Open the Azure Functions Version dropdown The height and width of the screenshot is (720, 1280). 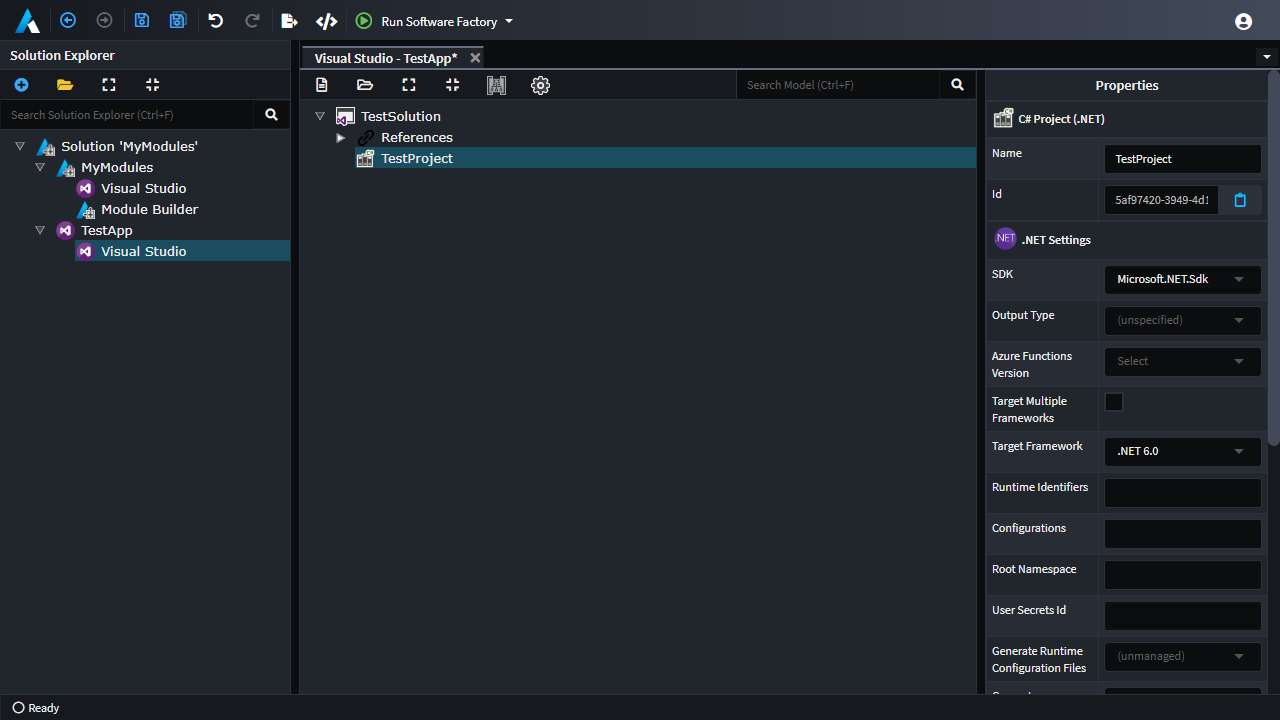1182,361
